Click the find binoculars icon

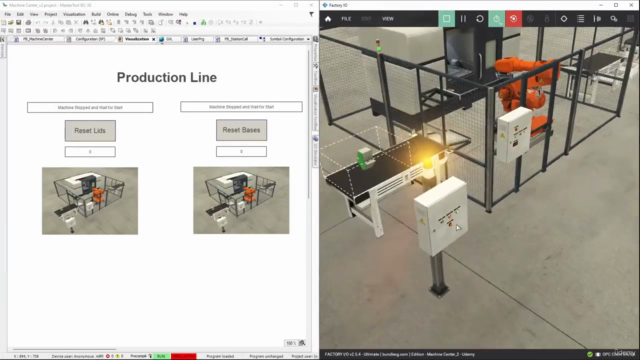coord(86,22)
